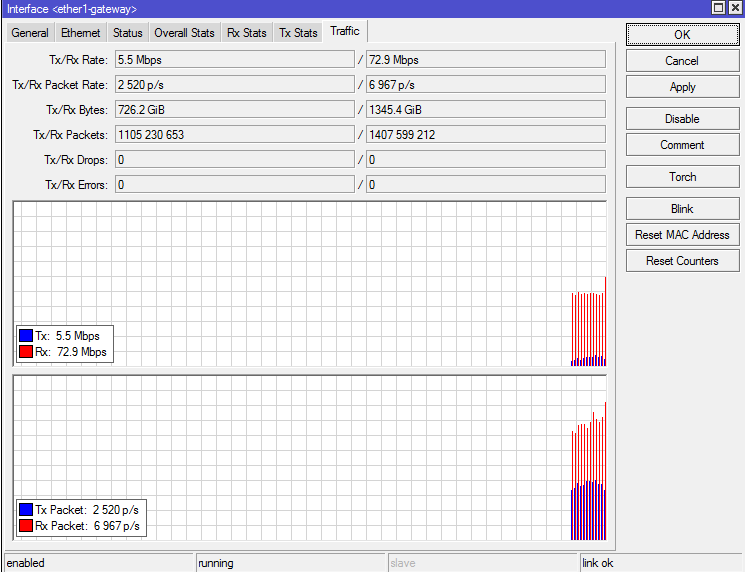Click the Rx Bytes field showing 1345.4 GiB
The width and height of the screenshot is (745, 572).
[x=485, y=109]
